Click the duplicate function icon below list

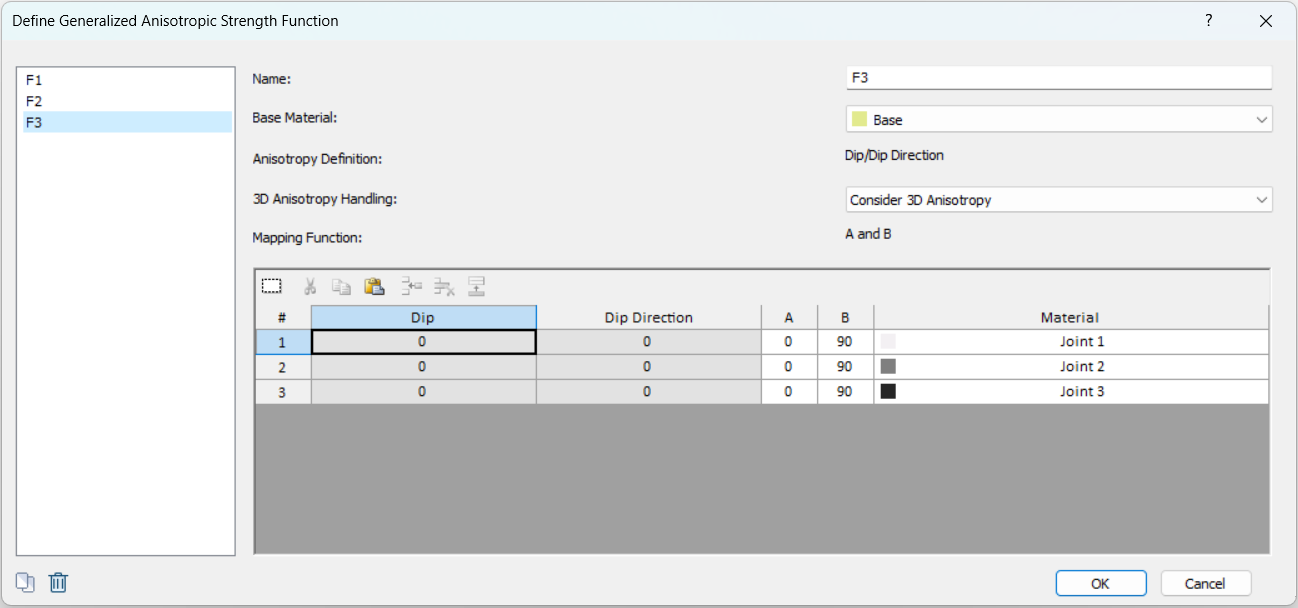click(x=25, y=582)
